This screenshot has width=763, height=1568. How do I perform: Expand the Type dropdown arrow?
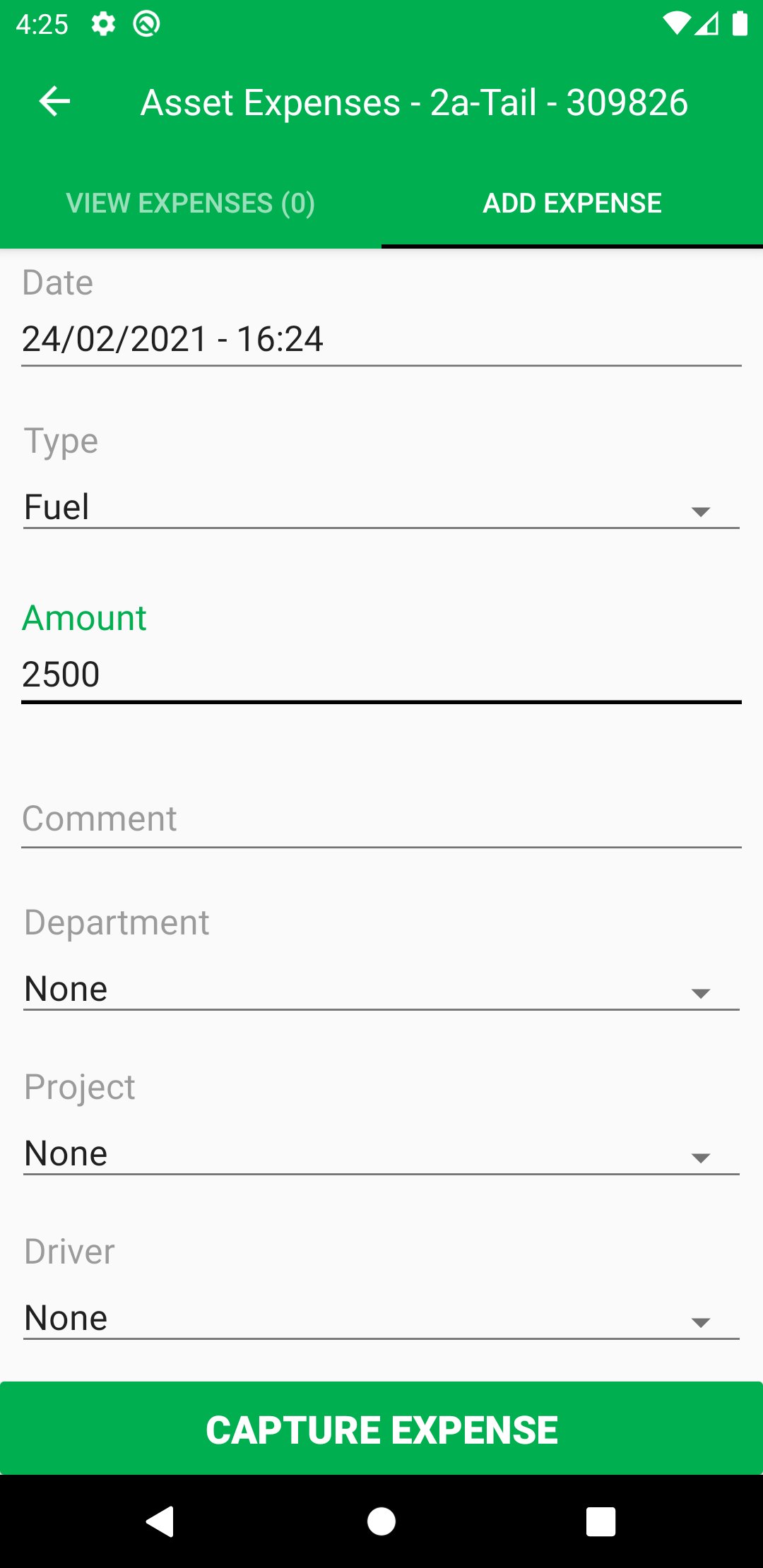point(701,511)
